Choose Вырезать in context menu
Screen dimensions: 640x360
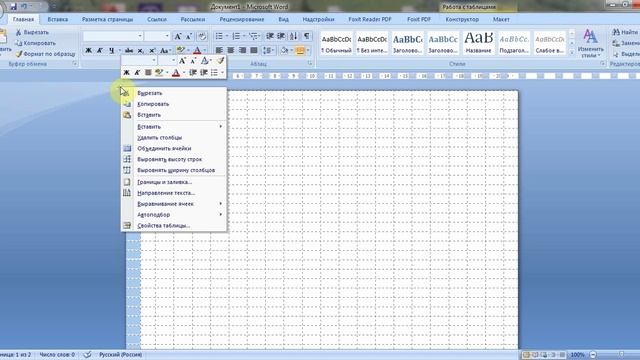(x=174, y=93)
